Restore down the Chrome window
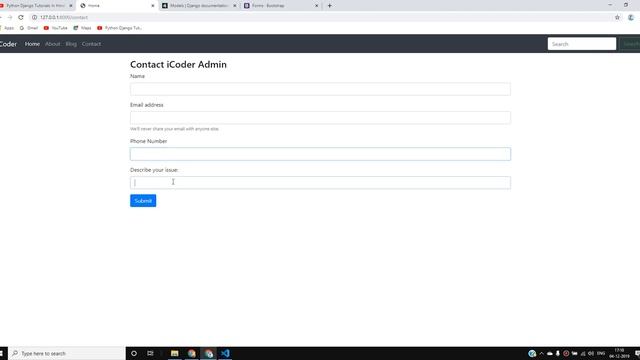Image resolution: width=640 pixels, height=360 pixels. [626, 5]
